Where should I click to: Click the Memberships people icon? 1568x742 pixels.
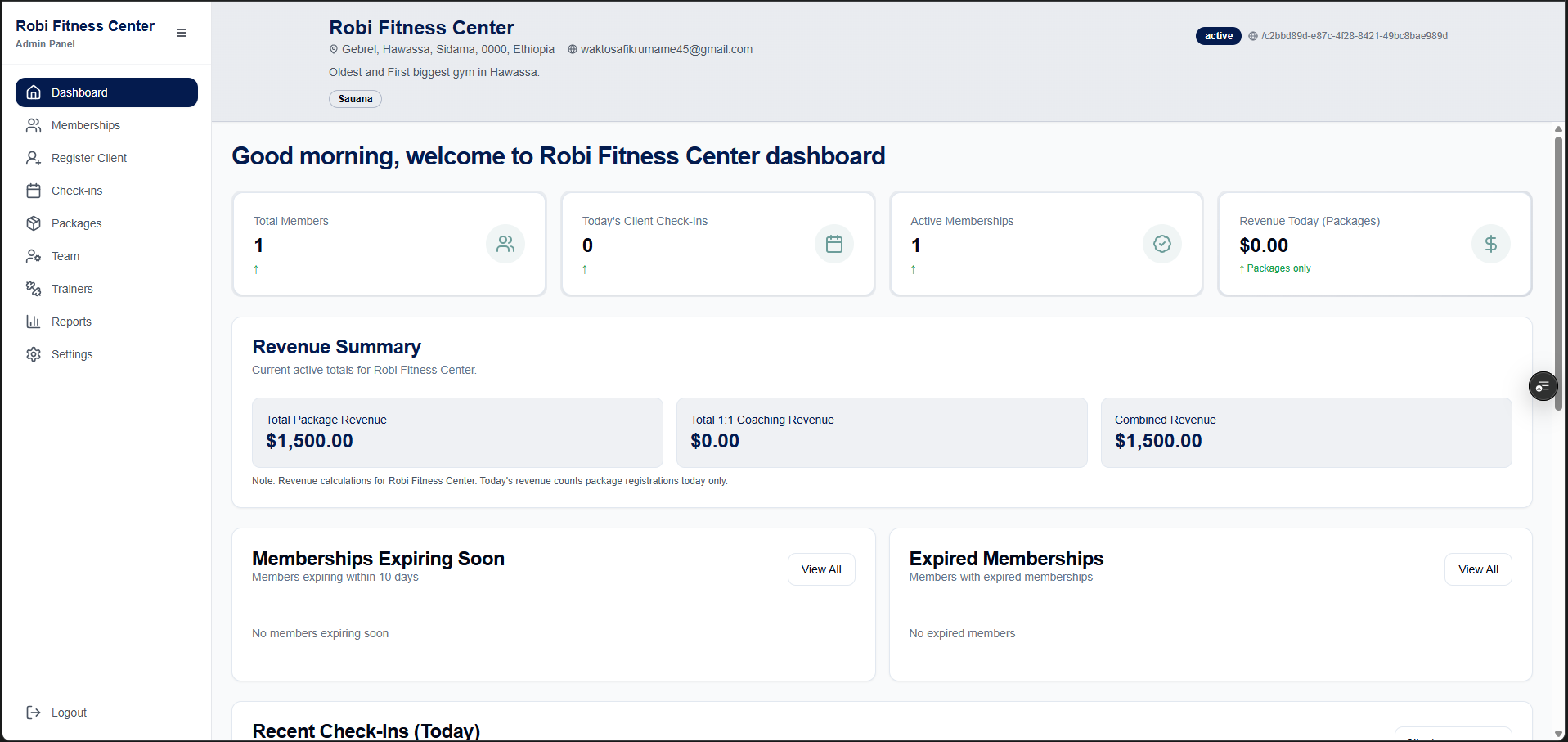[34, 125]
